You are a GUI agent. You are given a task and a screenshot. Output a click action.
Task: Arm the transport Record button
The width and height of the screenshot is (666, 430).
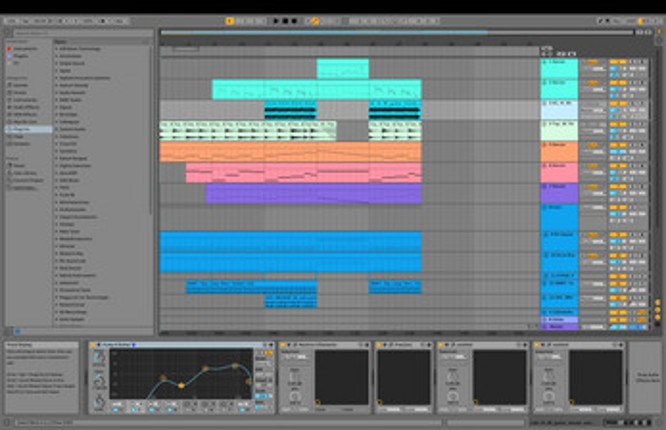pos(294,21)
